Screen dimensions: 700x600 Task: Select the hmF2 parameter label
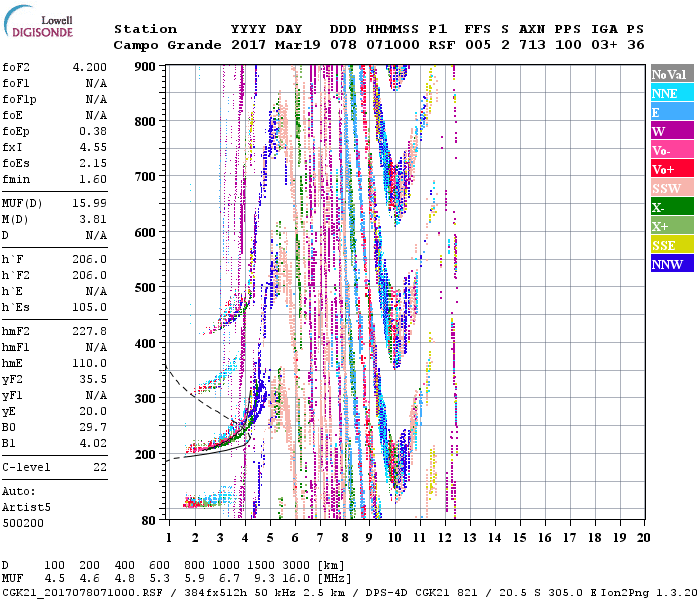click(x=17, y=330)
